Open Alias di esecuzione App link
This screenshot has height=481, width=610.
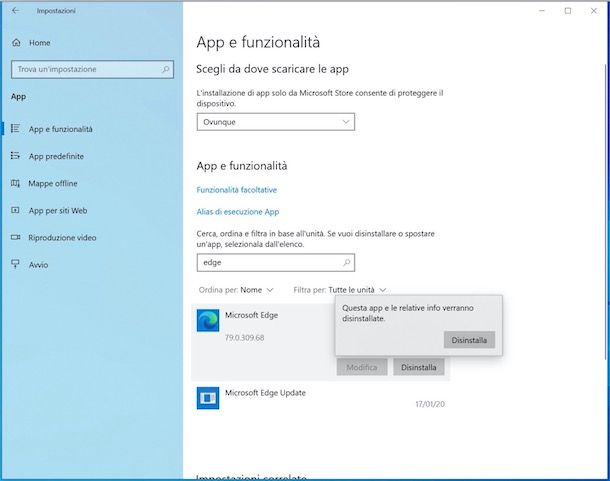tap(238, 212)
